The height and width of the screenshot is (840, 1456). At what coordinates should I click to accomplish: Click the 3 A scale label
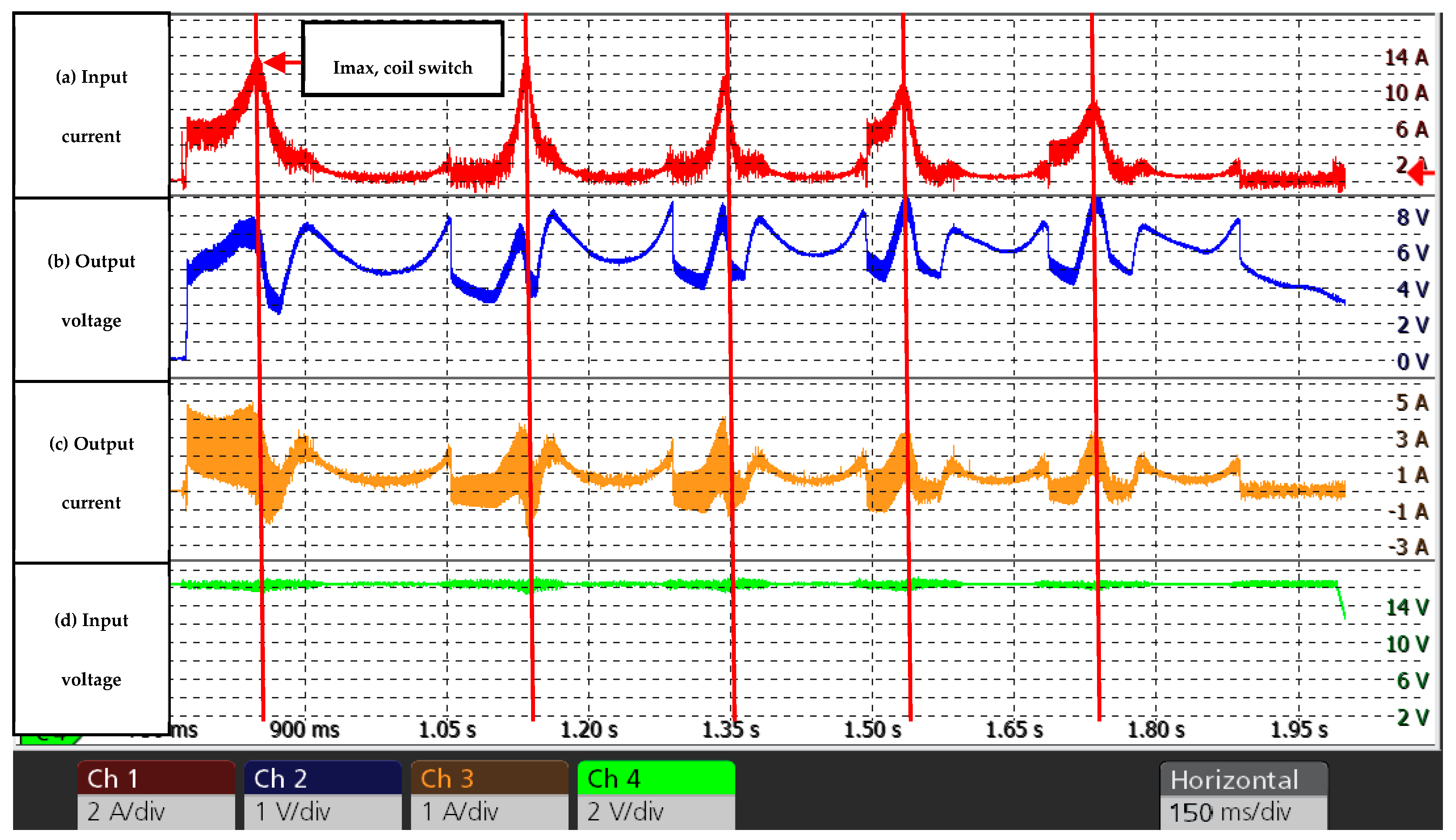pos(1412,440)
